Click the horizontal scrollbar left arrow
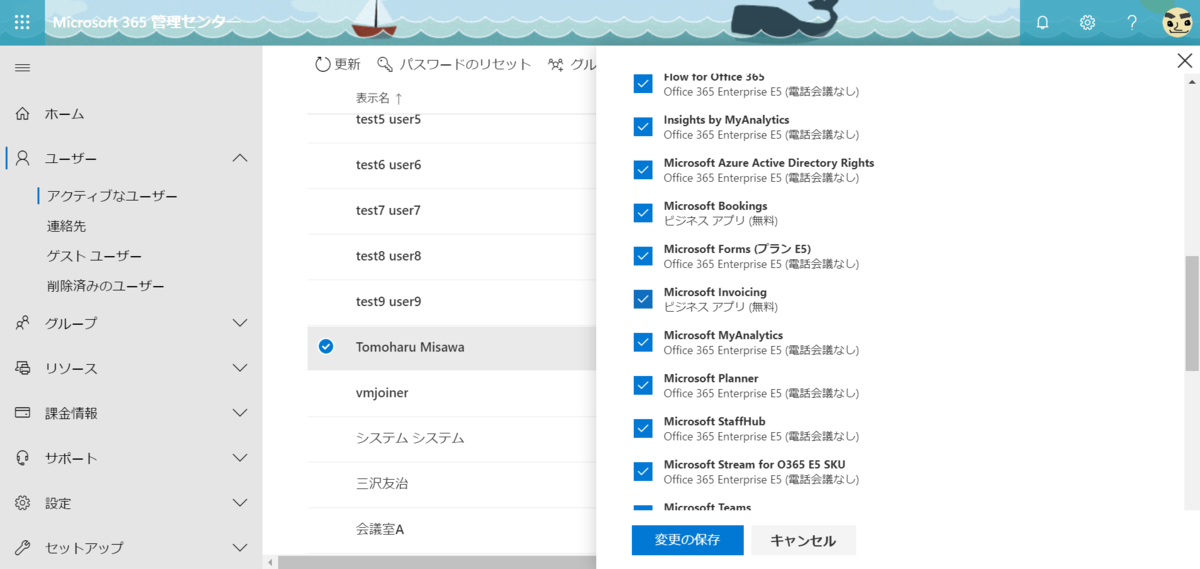 (x=269, y=562)
